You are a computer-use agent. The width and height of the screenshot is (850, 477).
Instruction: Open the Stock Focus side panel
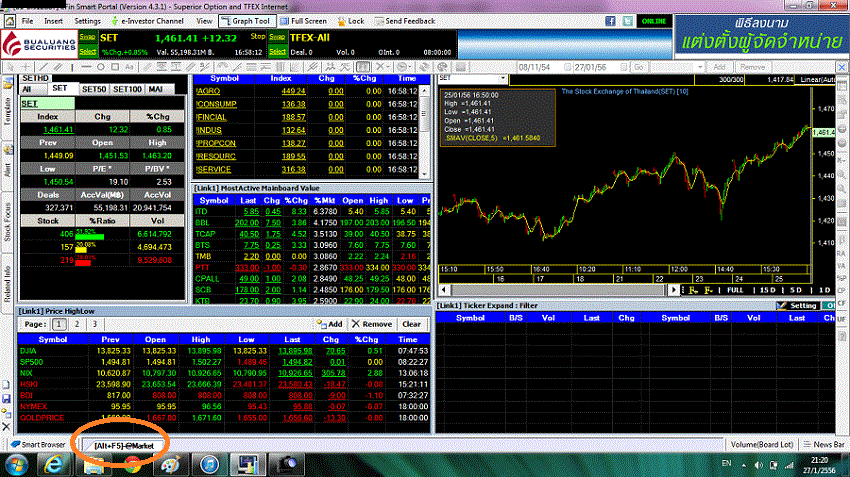(x=7, y=222)
